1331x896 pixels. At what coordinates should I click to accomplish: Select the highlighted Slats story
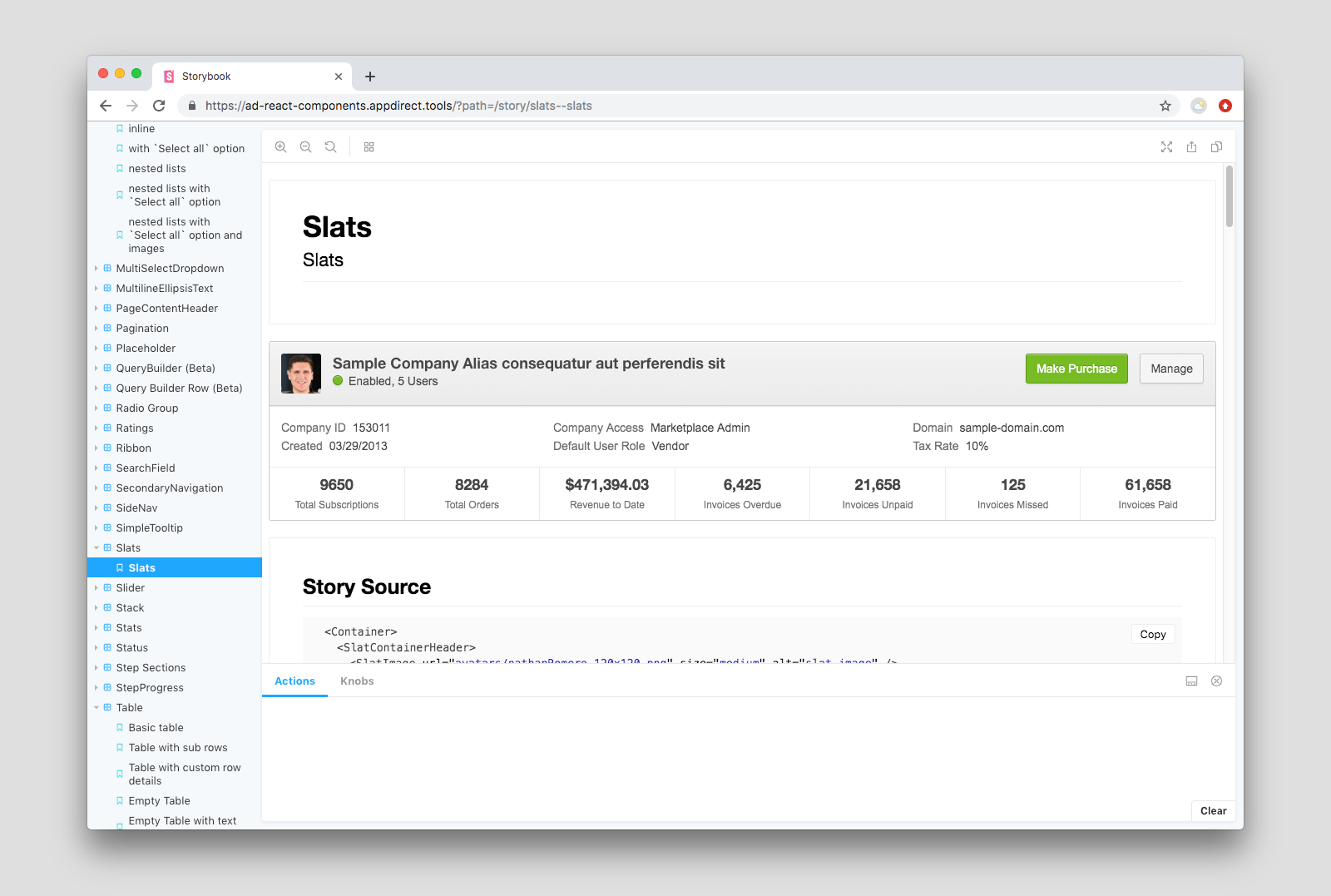point(175,567)
